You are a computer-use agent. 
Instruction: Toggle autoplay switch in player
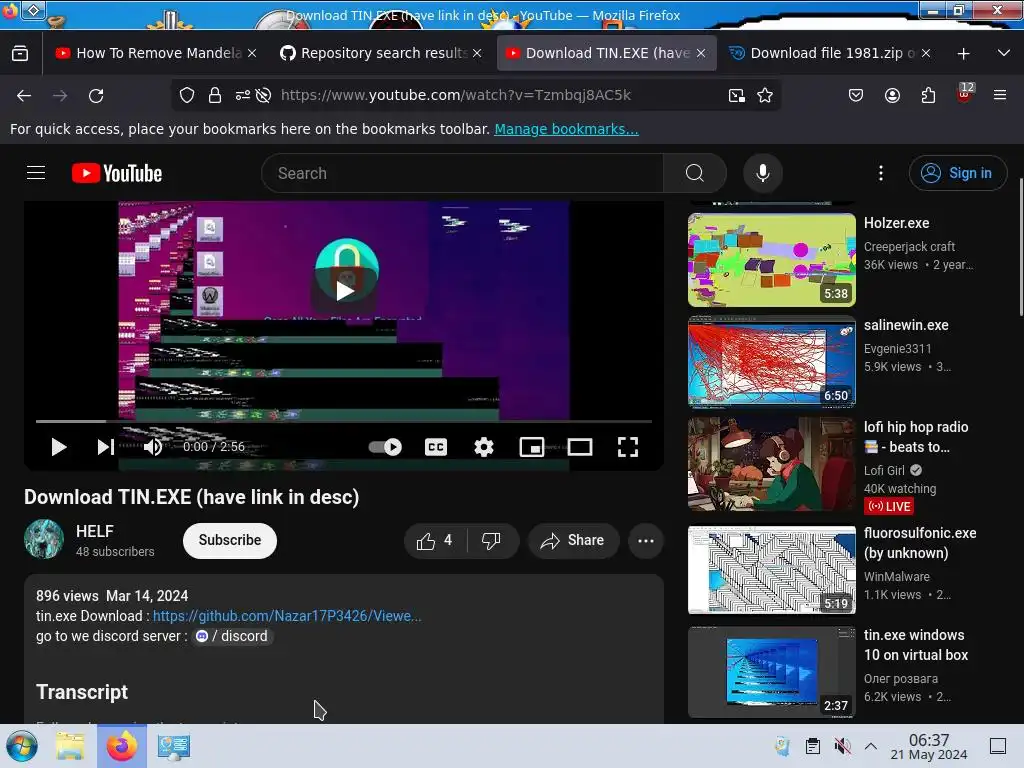pos(385,447)
